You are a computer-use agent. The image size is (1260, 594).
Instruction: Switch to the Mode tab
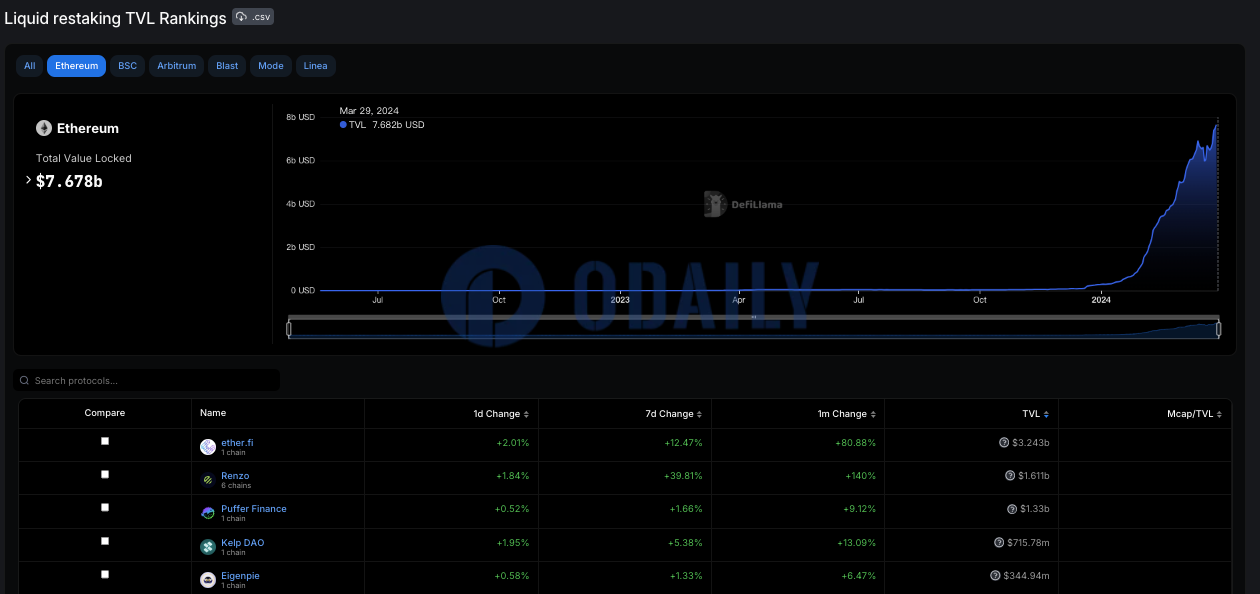click(271, 66)
